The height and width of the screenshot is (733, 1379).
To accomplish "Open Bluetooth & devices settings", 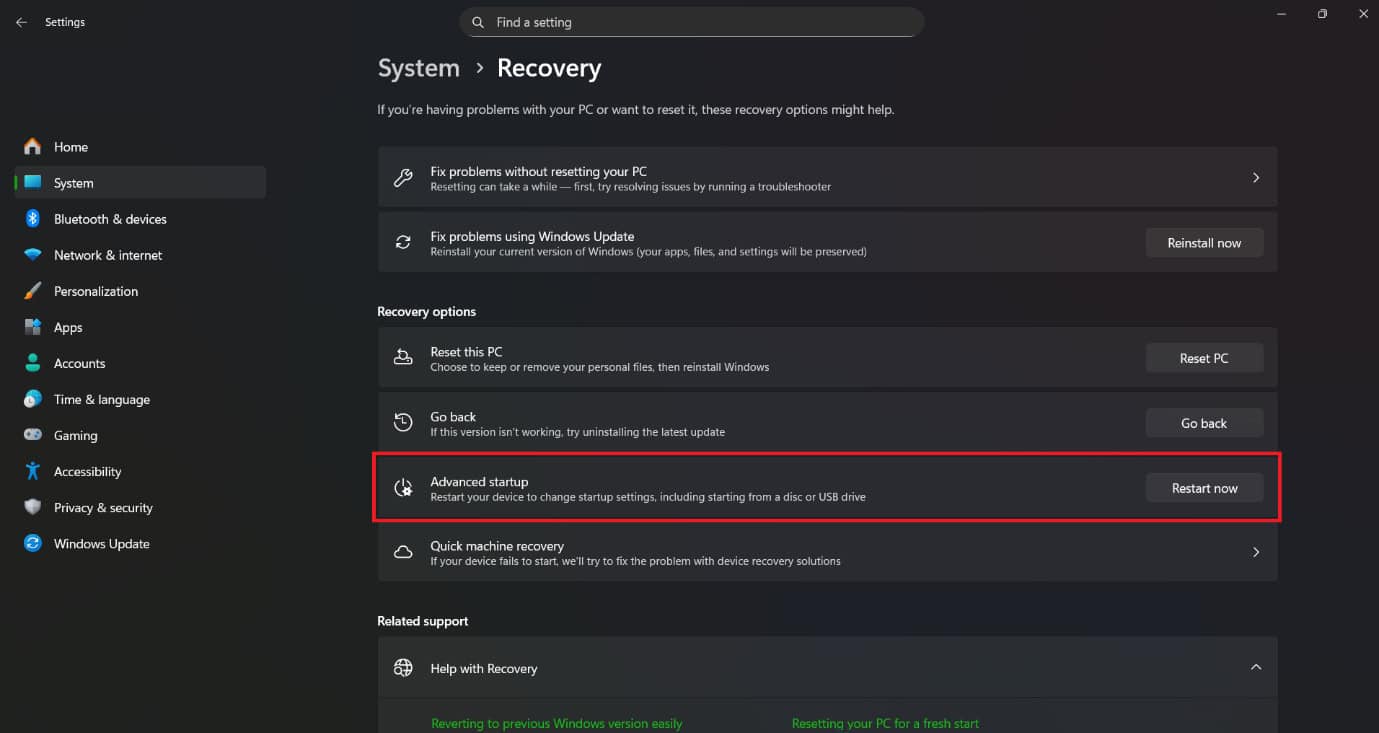I will click(x=111, y=218).
